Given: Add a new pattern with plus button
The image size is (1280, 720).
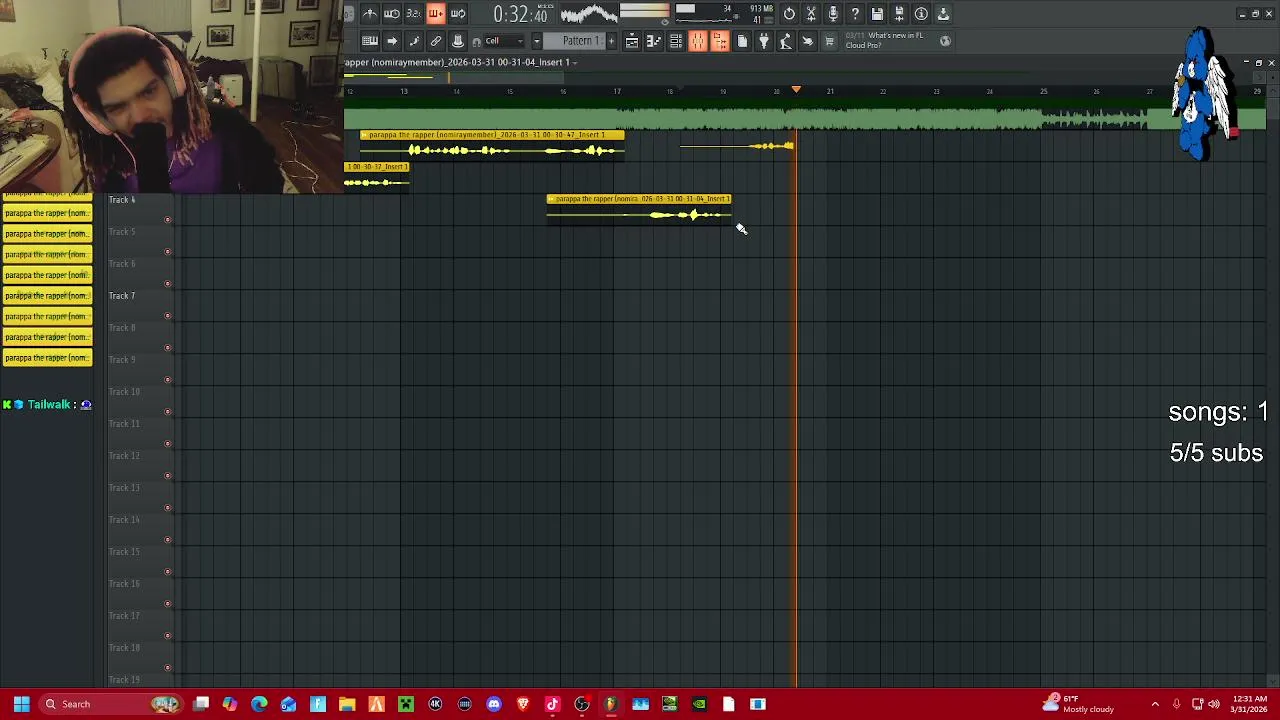Looking at the screenshot, I should point(611,41).
